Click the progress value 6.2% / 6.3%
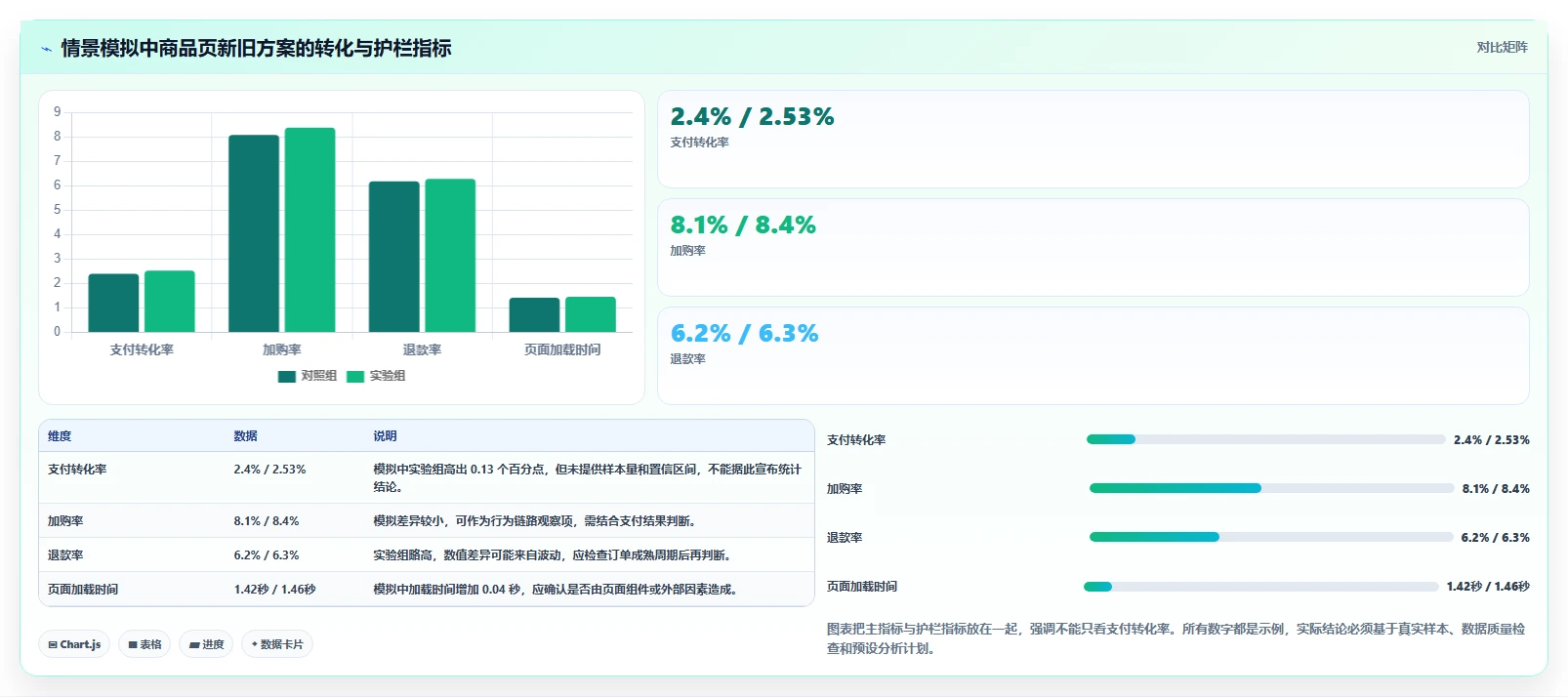This screenshot has width=1568, height=697. 1495,538
